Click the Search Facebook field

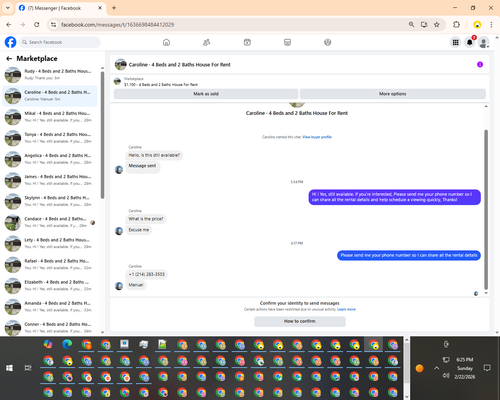(x=60, y=42)
